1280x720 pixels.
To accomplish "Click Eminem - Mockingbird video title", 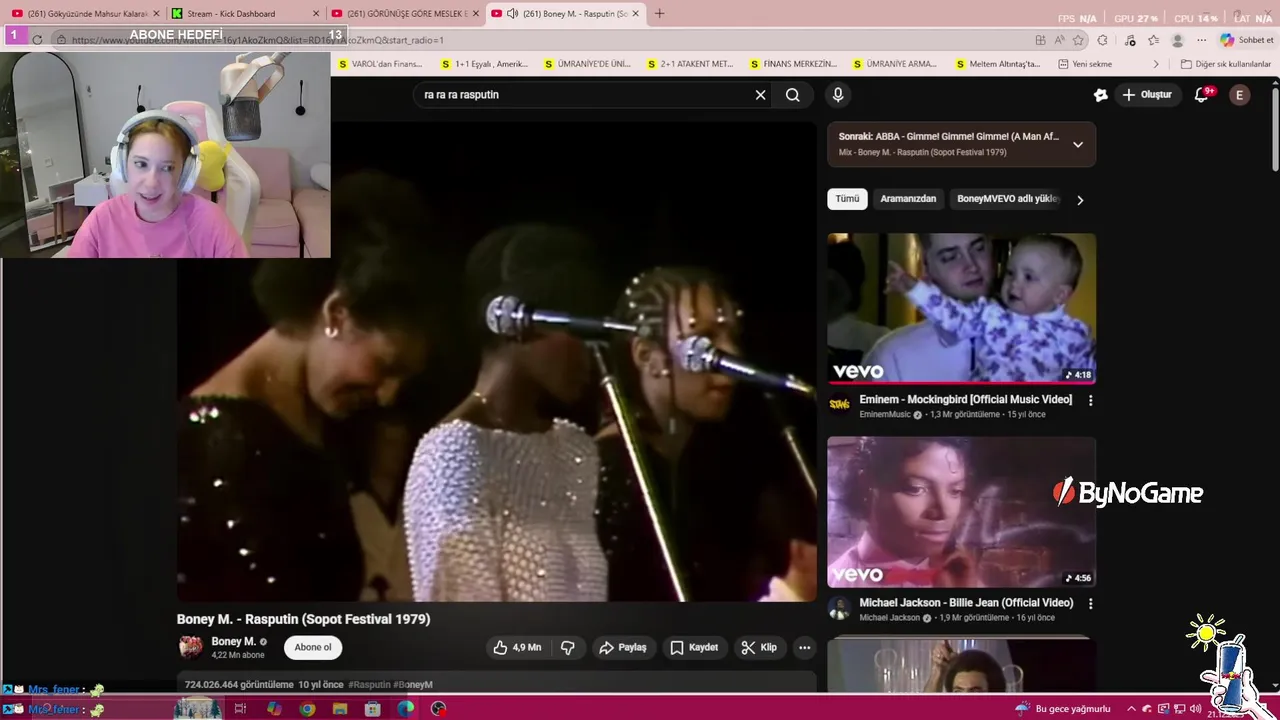I will click(965, 399).
